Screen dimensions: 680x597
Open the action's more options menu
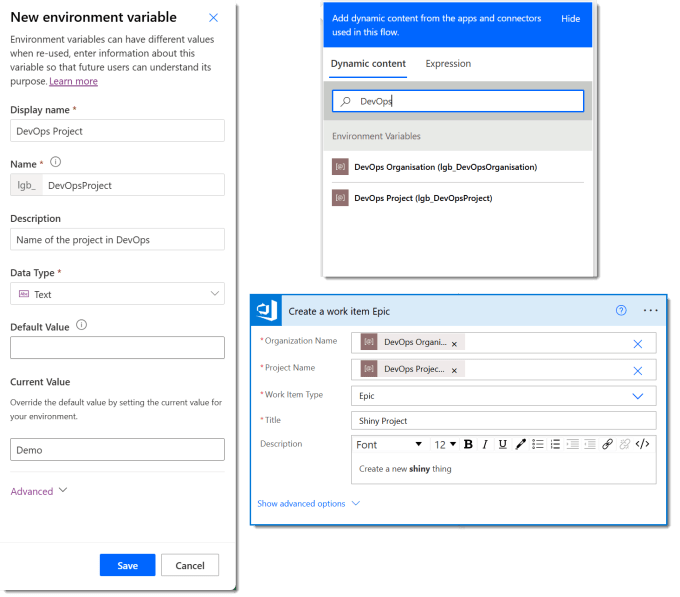(x=651, y=310)
